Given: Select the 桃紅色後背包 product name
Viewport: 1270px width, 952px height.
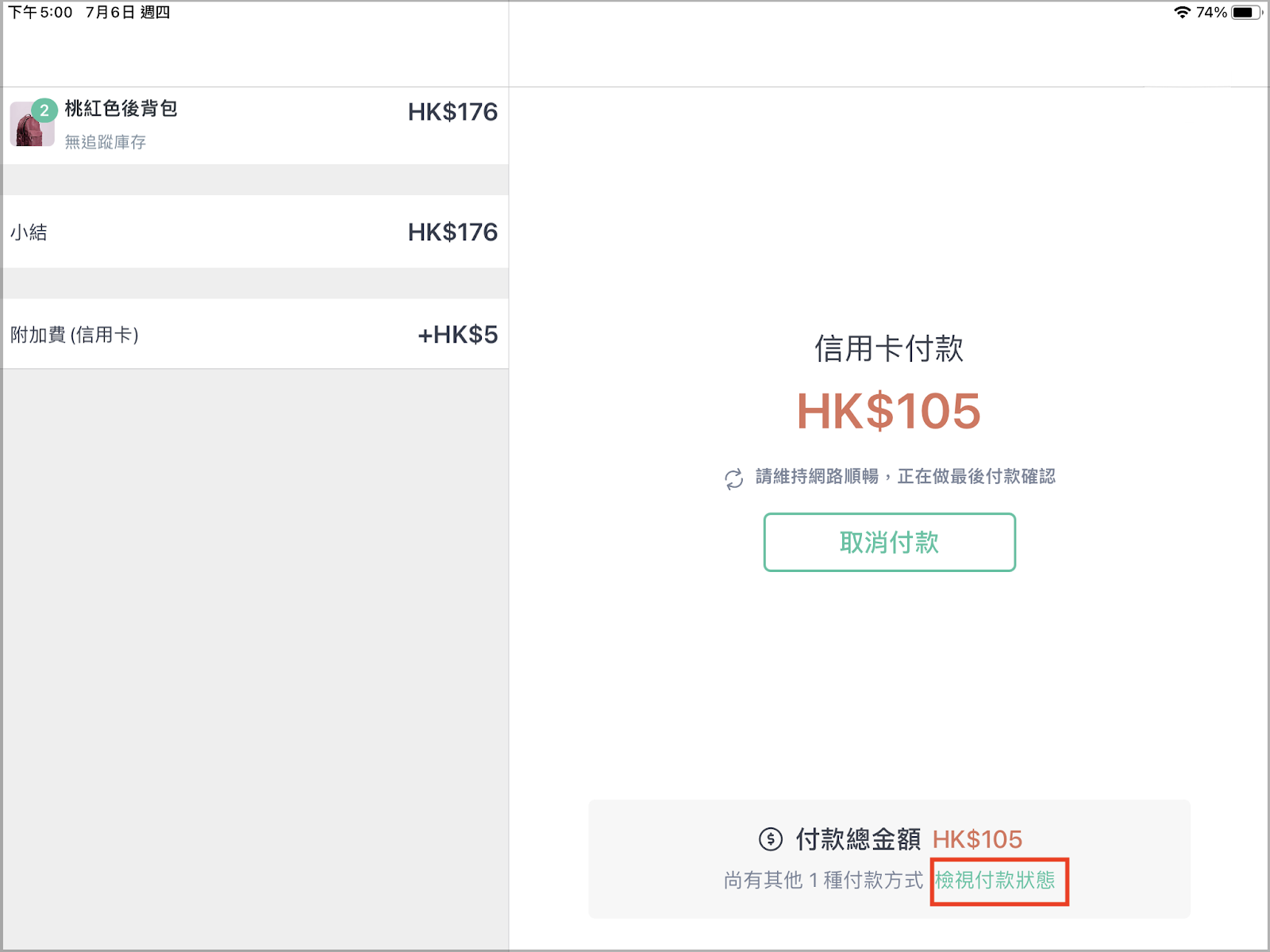Looking at the screenshot, I should (x=121, y=109).
